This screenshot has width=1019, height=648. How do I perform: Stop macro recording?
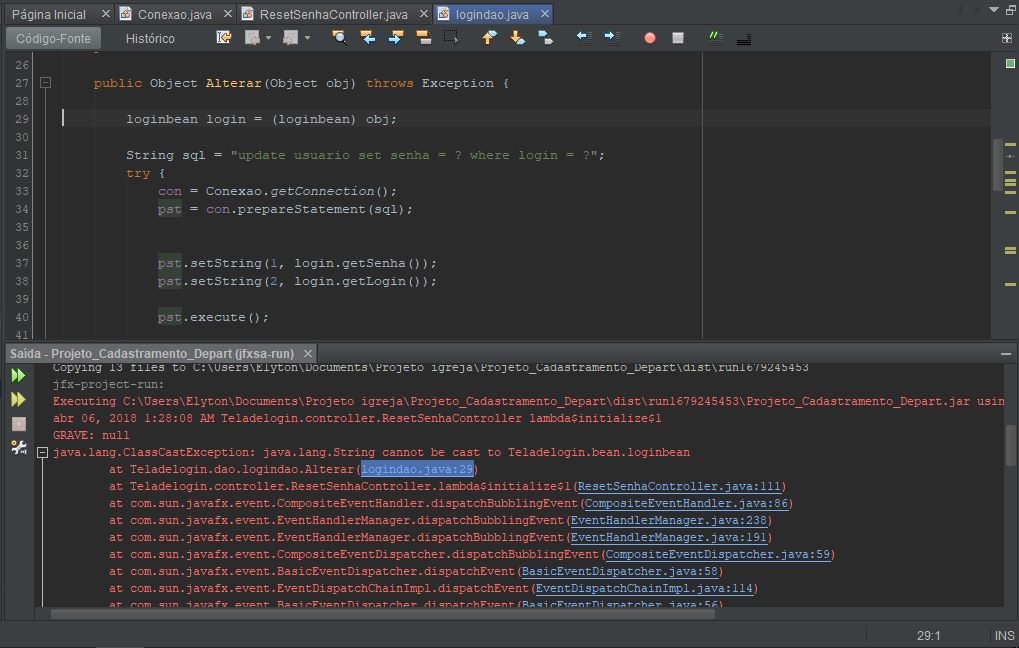678,38
